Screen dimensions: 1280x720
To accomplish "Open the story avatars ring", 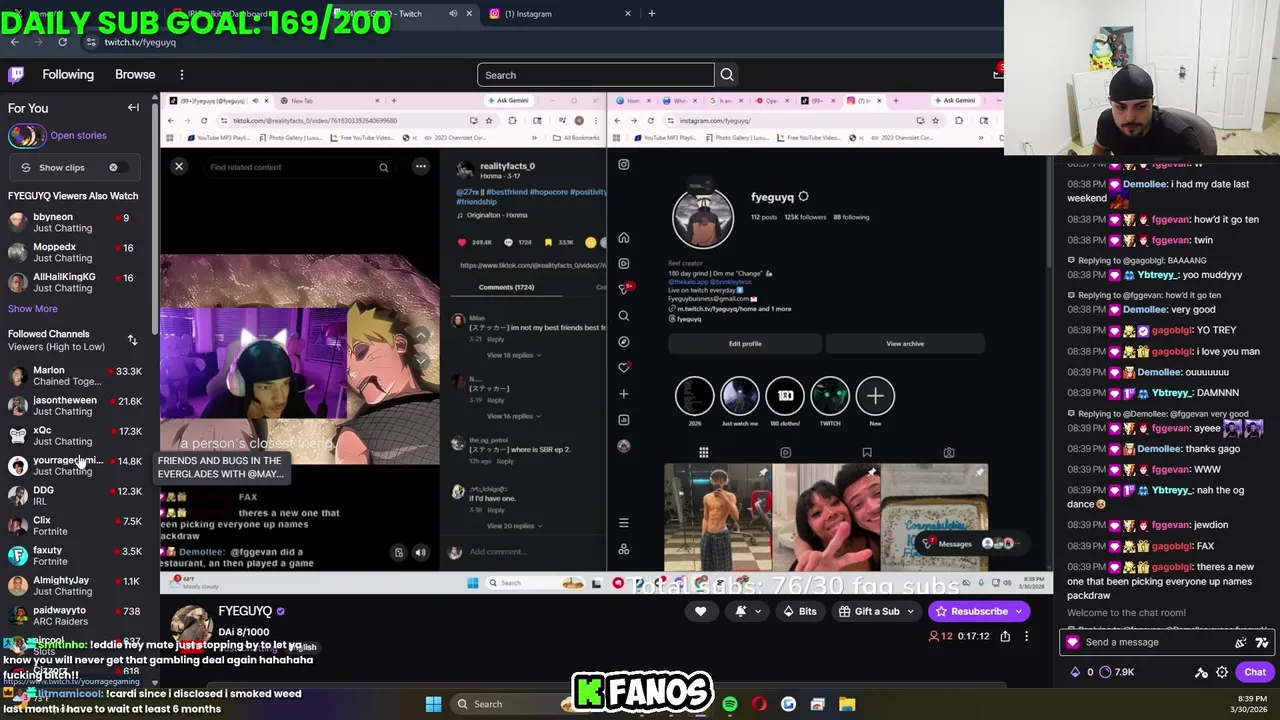I will click(x=26, y=135).
